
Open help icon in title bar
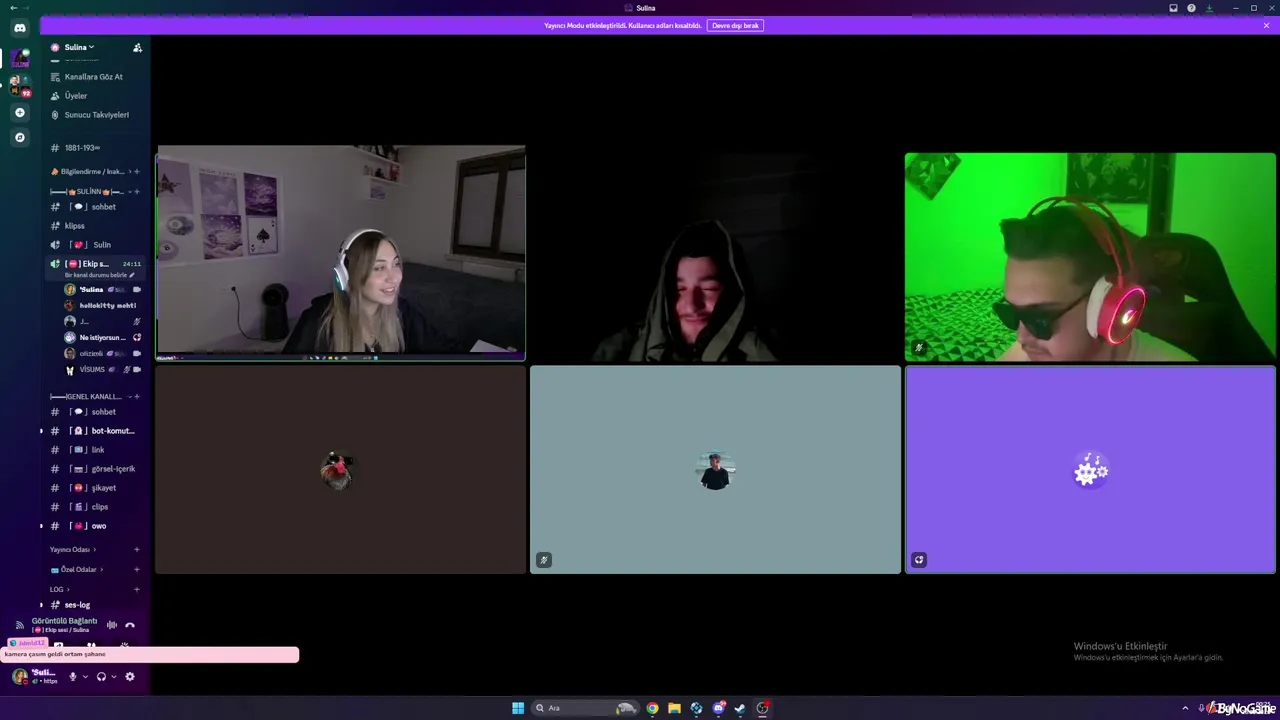[x=1191, y=8]
